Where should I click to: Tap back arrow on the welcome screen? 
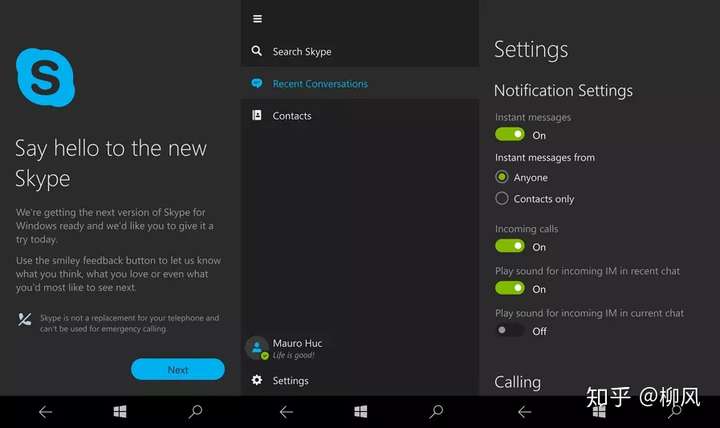pos(45,412)
